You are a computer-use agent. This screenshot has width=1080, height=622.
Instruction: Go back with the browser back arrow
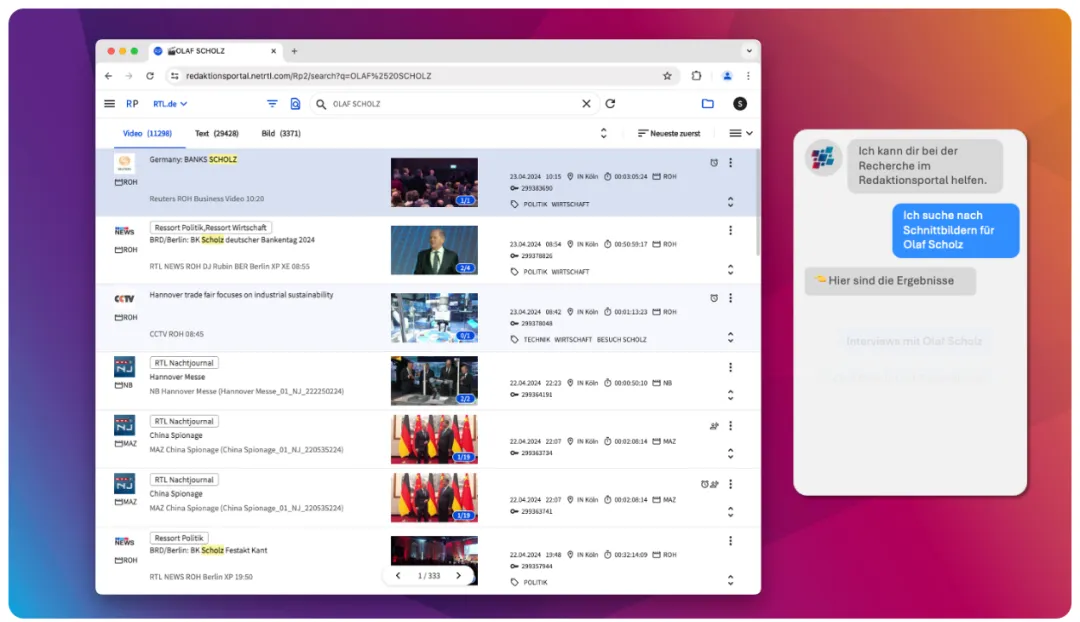108,76
